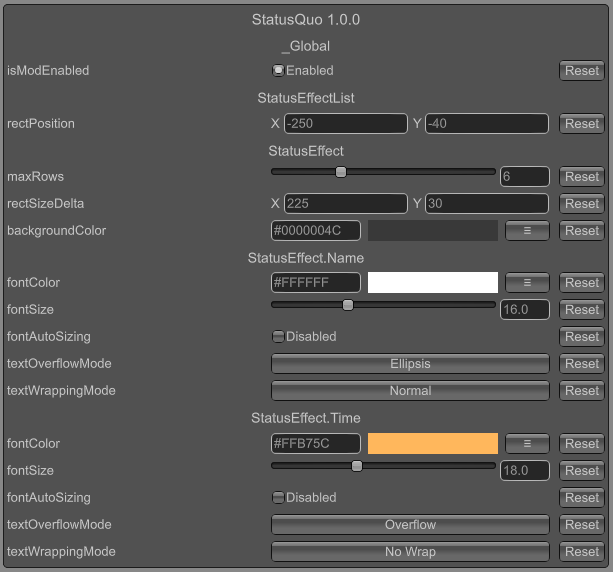Reset the isModEnabled setting

pyautogui.click(x=582, y=71)
